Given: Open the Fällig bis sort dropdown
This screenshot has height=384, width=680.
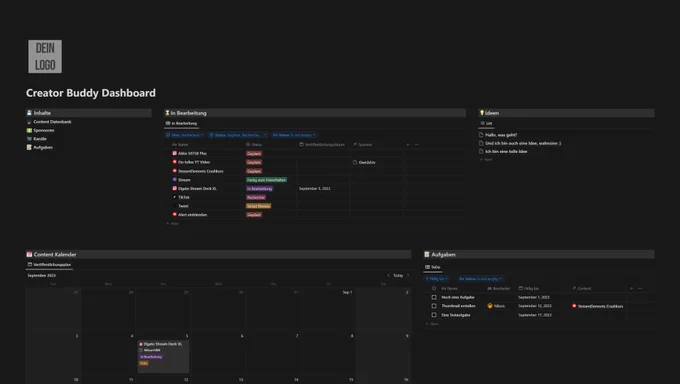Looking at the screenshot, I should click(436, 279).
